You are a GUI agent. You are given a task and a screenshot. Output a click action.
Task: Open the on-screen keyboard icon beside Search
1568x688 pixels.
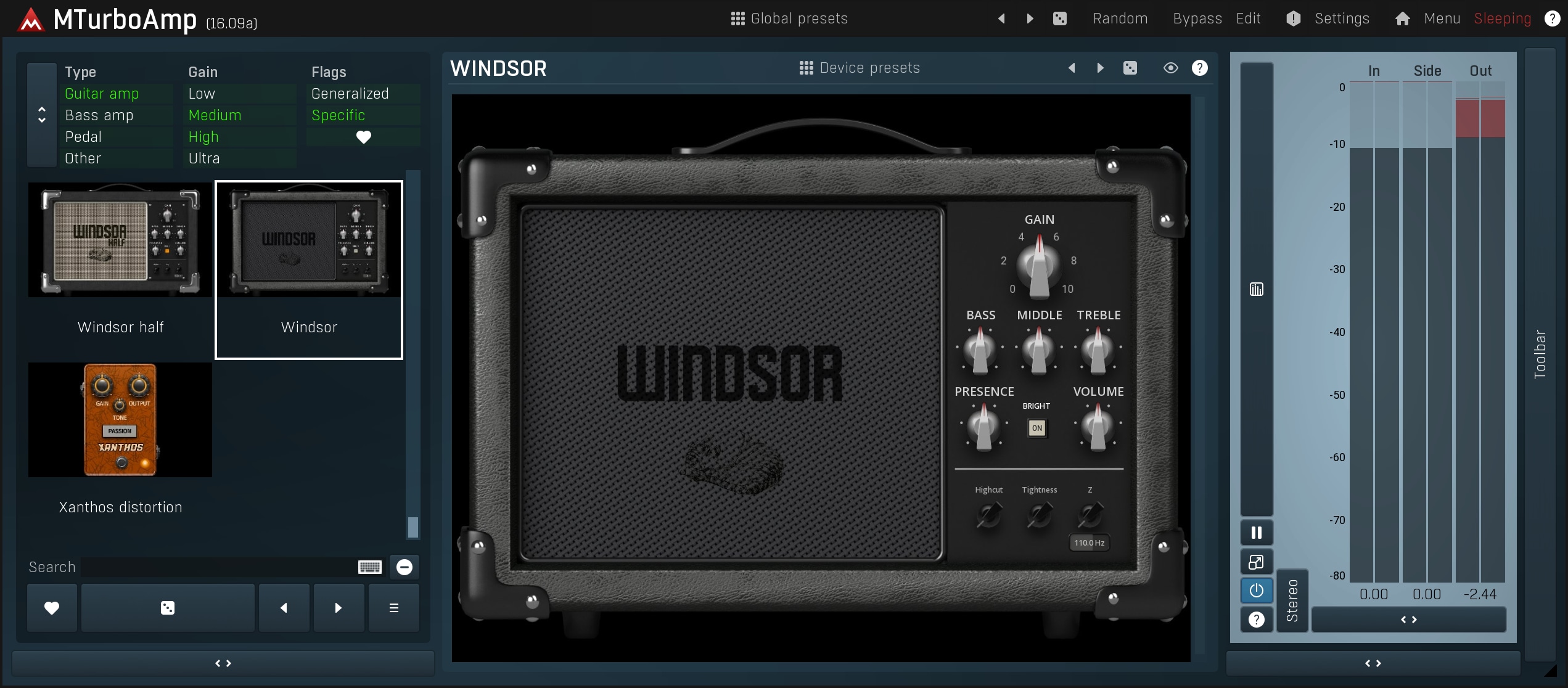click(x=370, y=567)
